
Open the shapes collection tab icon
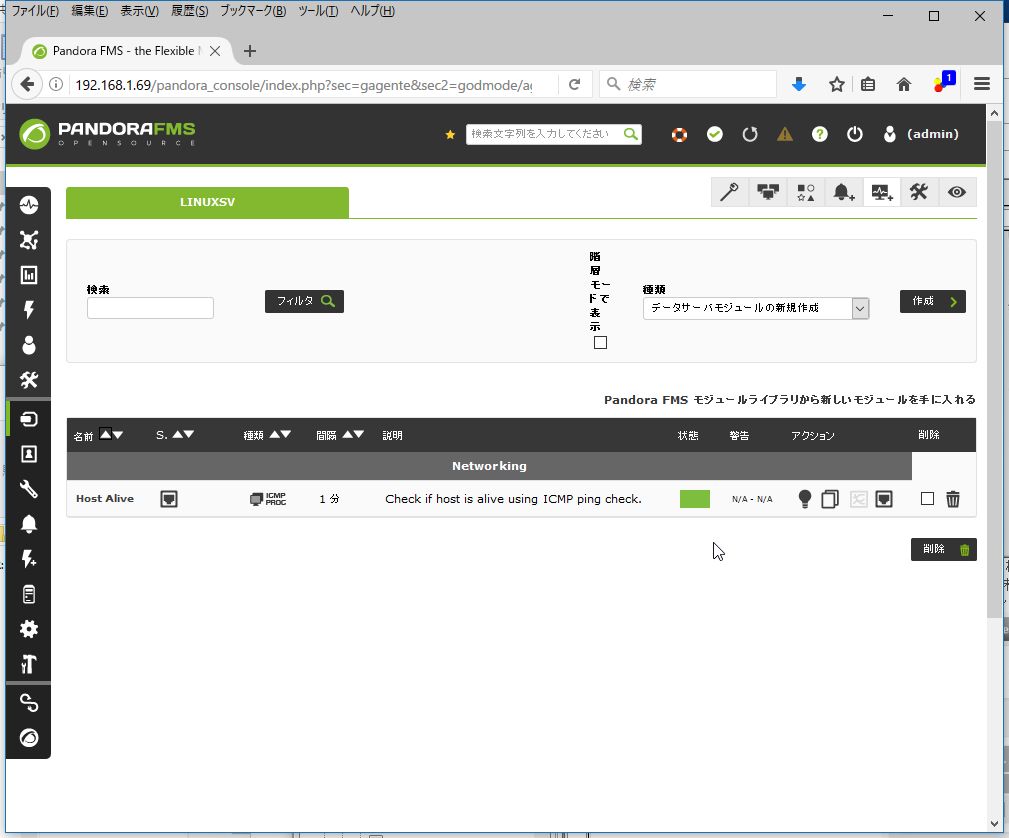point(806,192)
